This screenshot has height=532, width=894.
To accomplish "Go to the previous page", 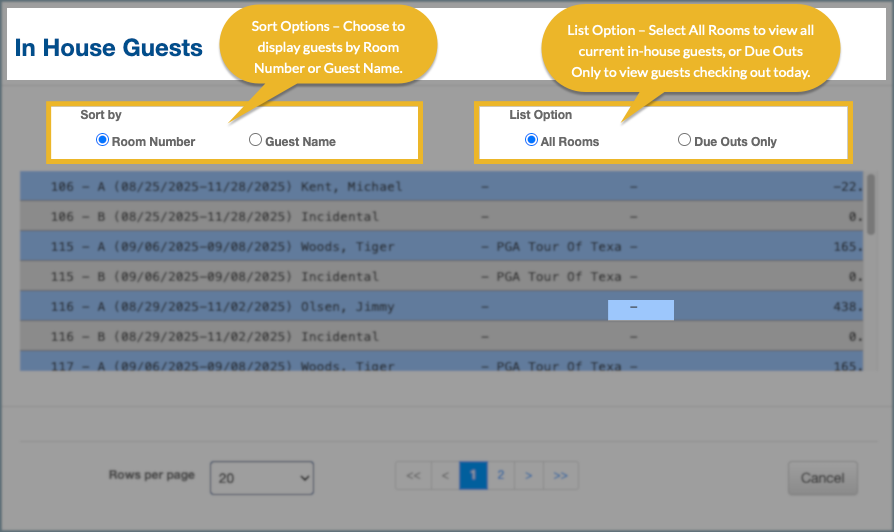I will point(445,476).
